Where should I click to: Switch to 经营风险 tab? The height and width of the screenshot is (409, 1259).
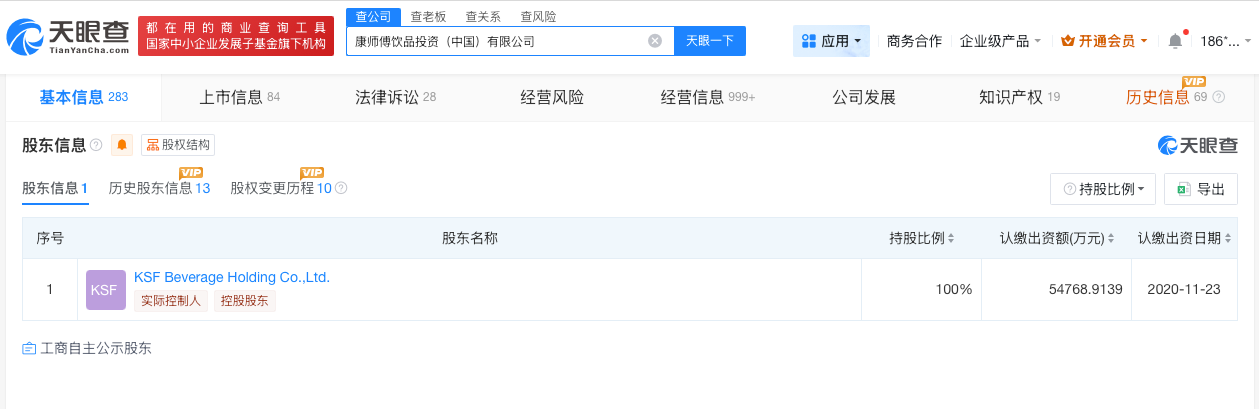pos(552,97)
